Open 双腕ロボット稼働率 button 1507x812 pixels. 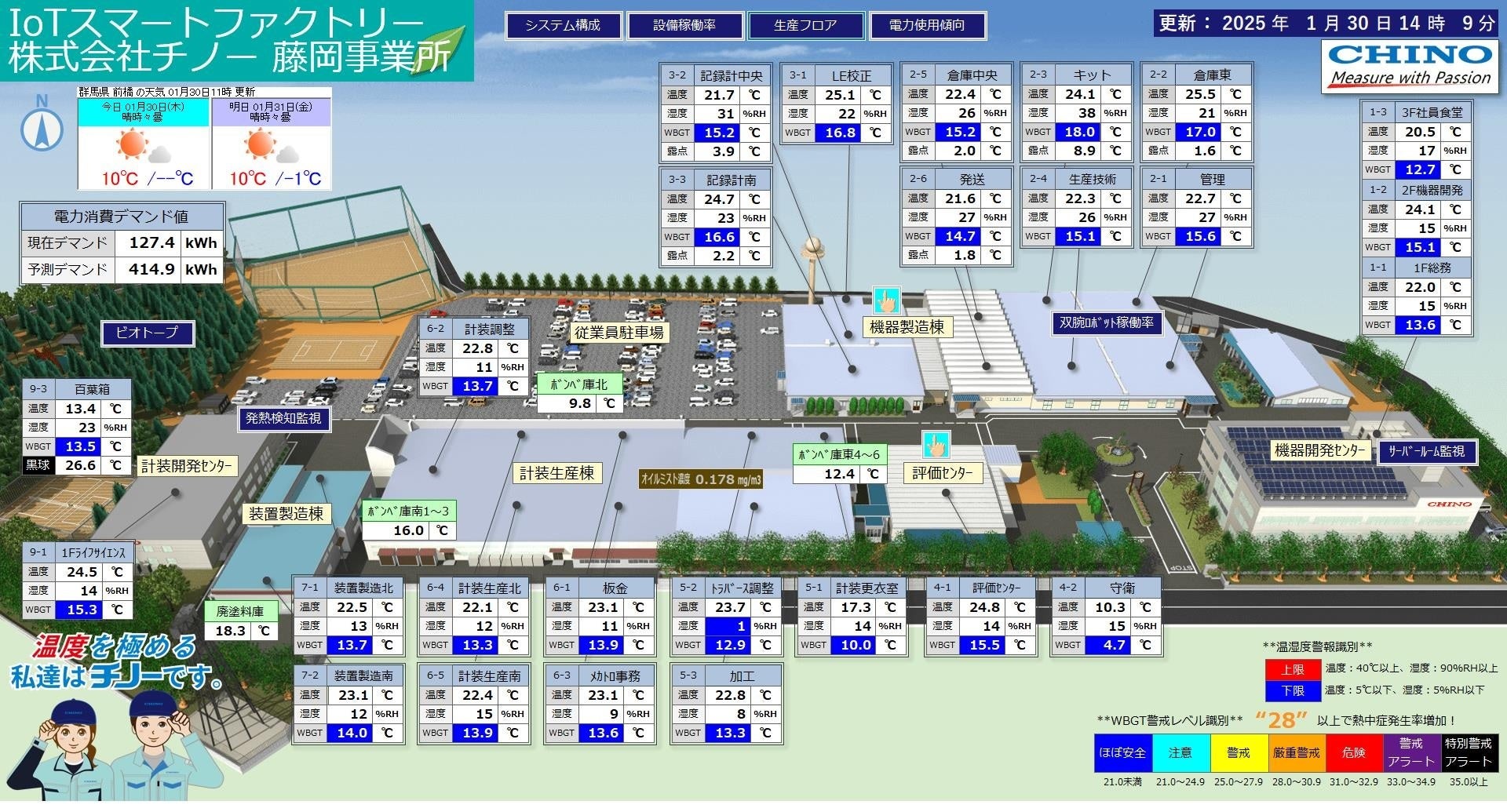pos(1106,322)
